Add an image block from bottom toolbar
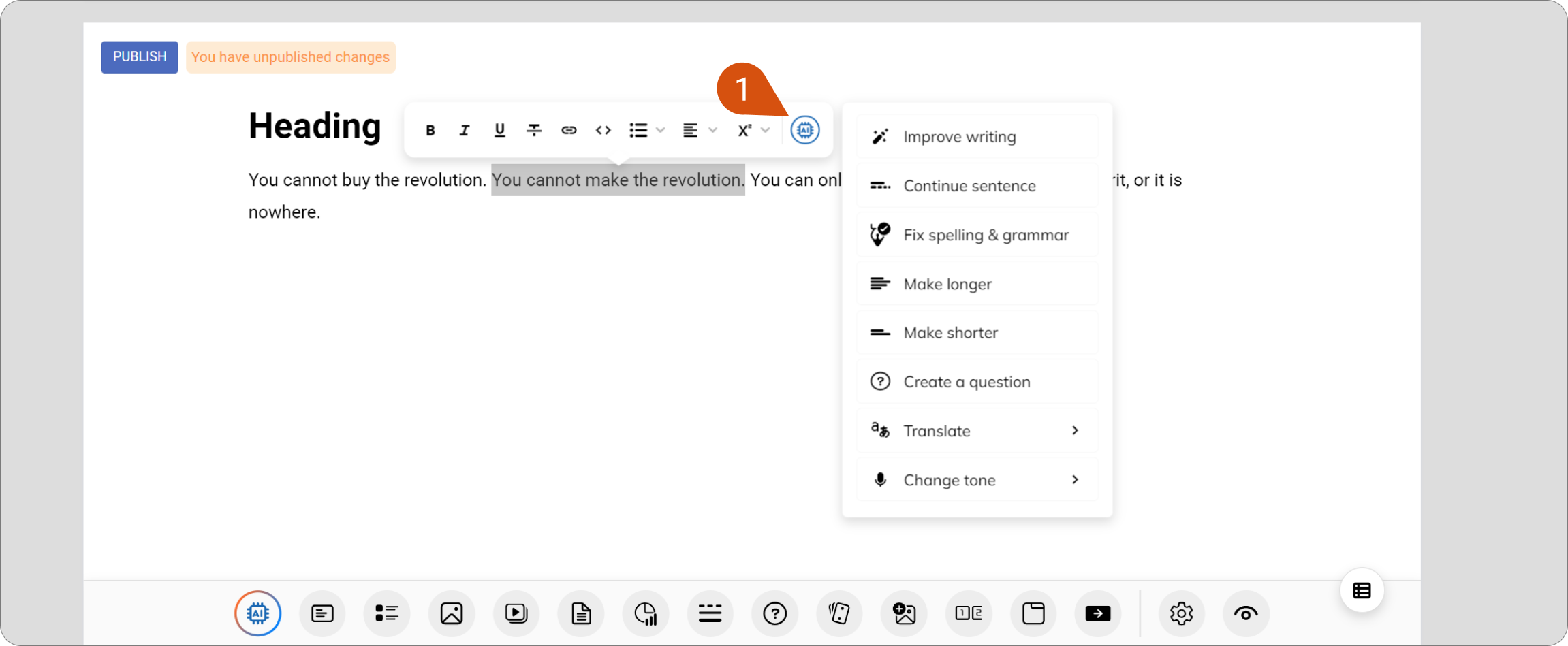Screen dimensions: 1568x646 point(452,613)
